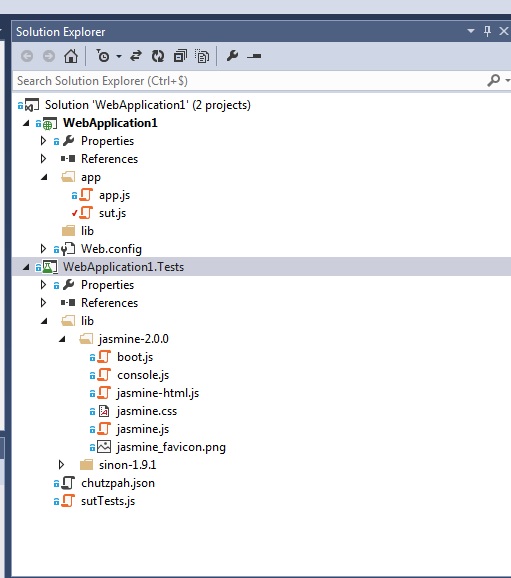Click the sut.js JavaScript file icon
Image resolution: width=511 pixels, height=578 pixels.
(x=86, y=213)
